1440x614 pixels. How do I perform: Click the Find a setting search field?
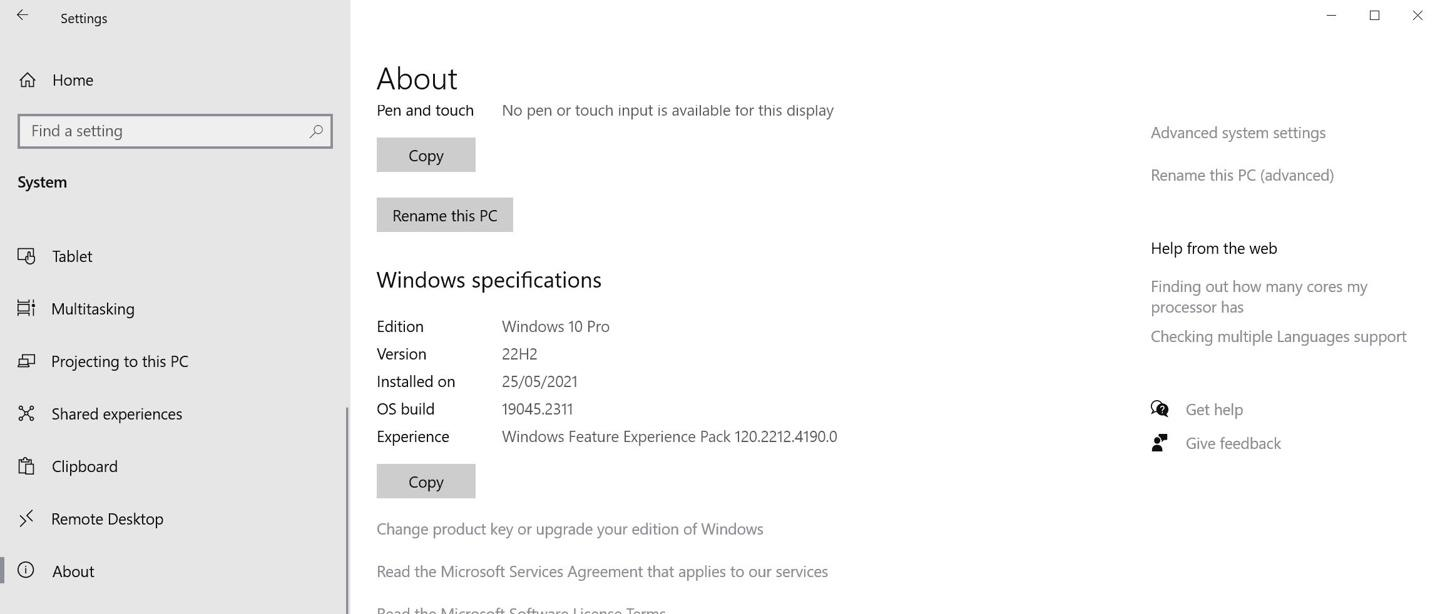tap(175, 131)
